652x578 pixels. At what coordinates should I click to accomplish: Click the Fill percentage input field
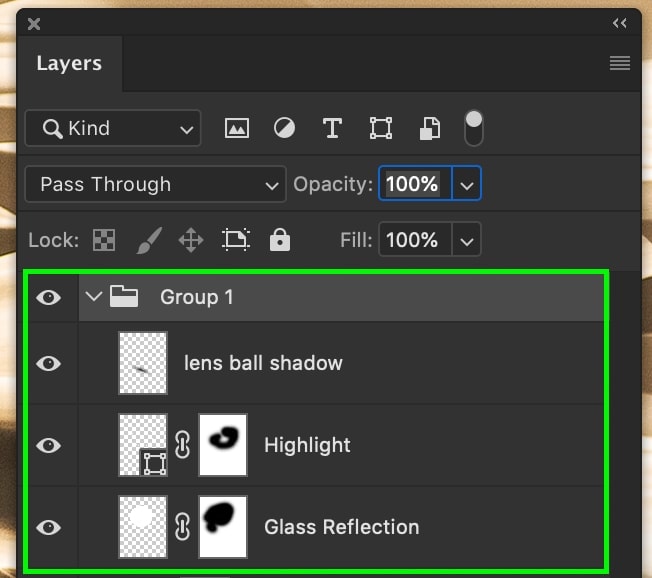click(413, 240)
